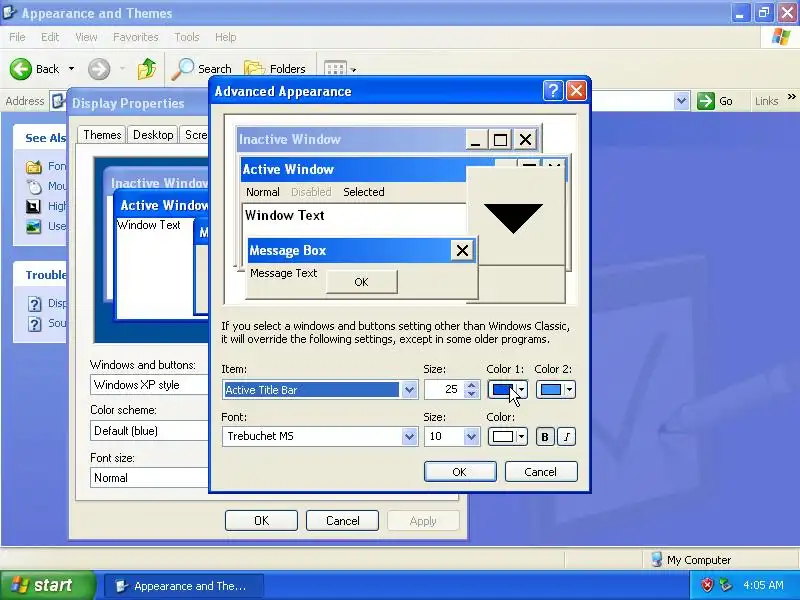Screen dimensions: 800x600
Task: Switch to the Desktop tab in Display Properties
Action: 153,135
